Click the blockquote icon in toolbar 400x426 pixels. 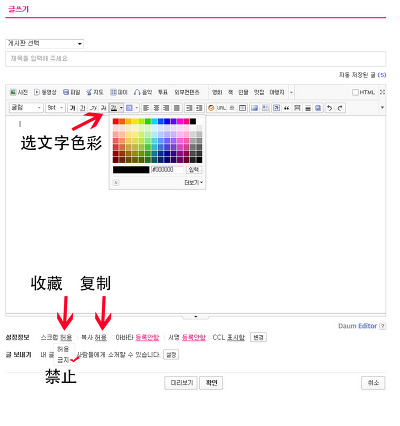[286, 108]
